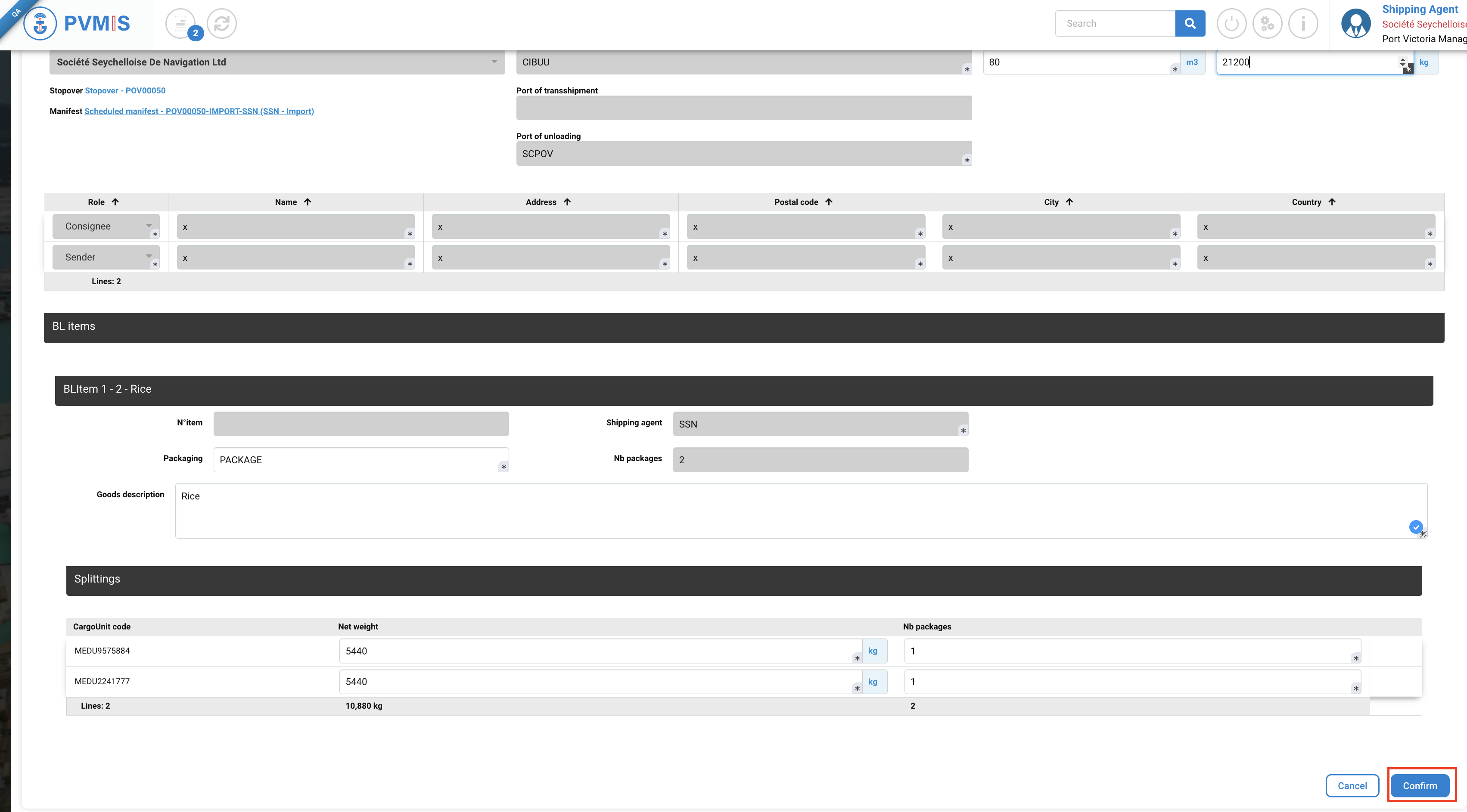Click the blue checkmark in Goods description

[x=1415, y=527]
